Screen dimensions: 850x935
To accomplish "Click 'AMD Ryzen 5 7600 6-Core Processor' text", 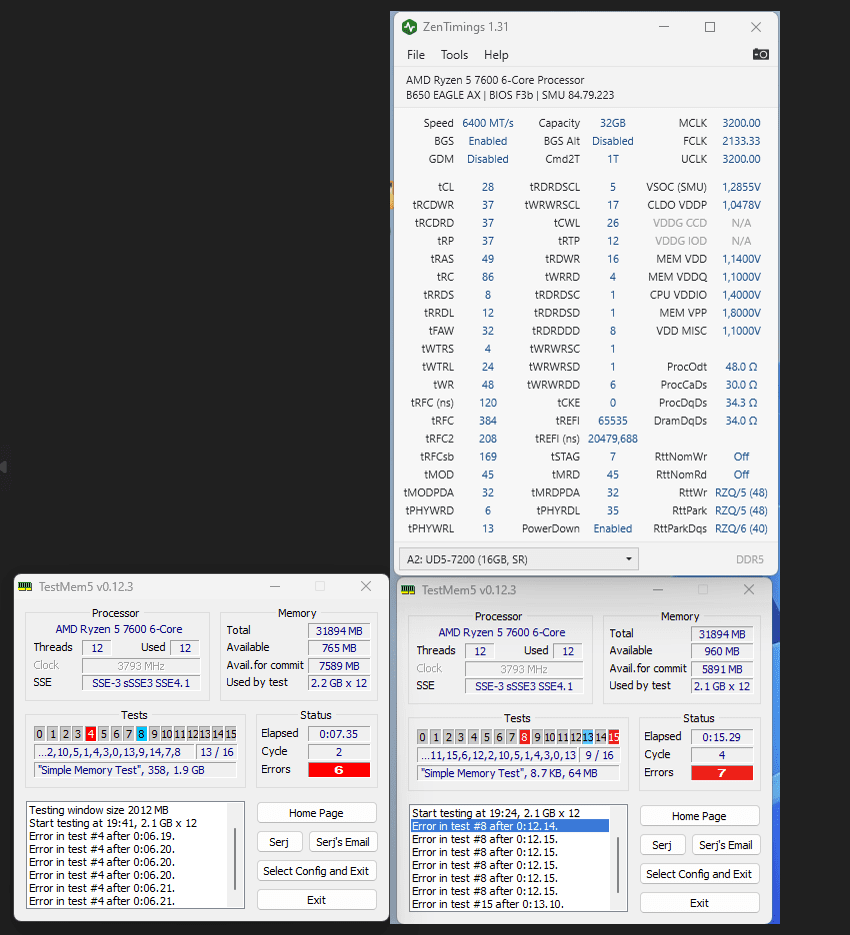I will click(x=495, y=80).
